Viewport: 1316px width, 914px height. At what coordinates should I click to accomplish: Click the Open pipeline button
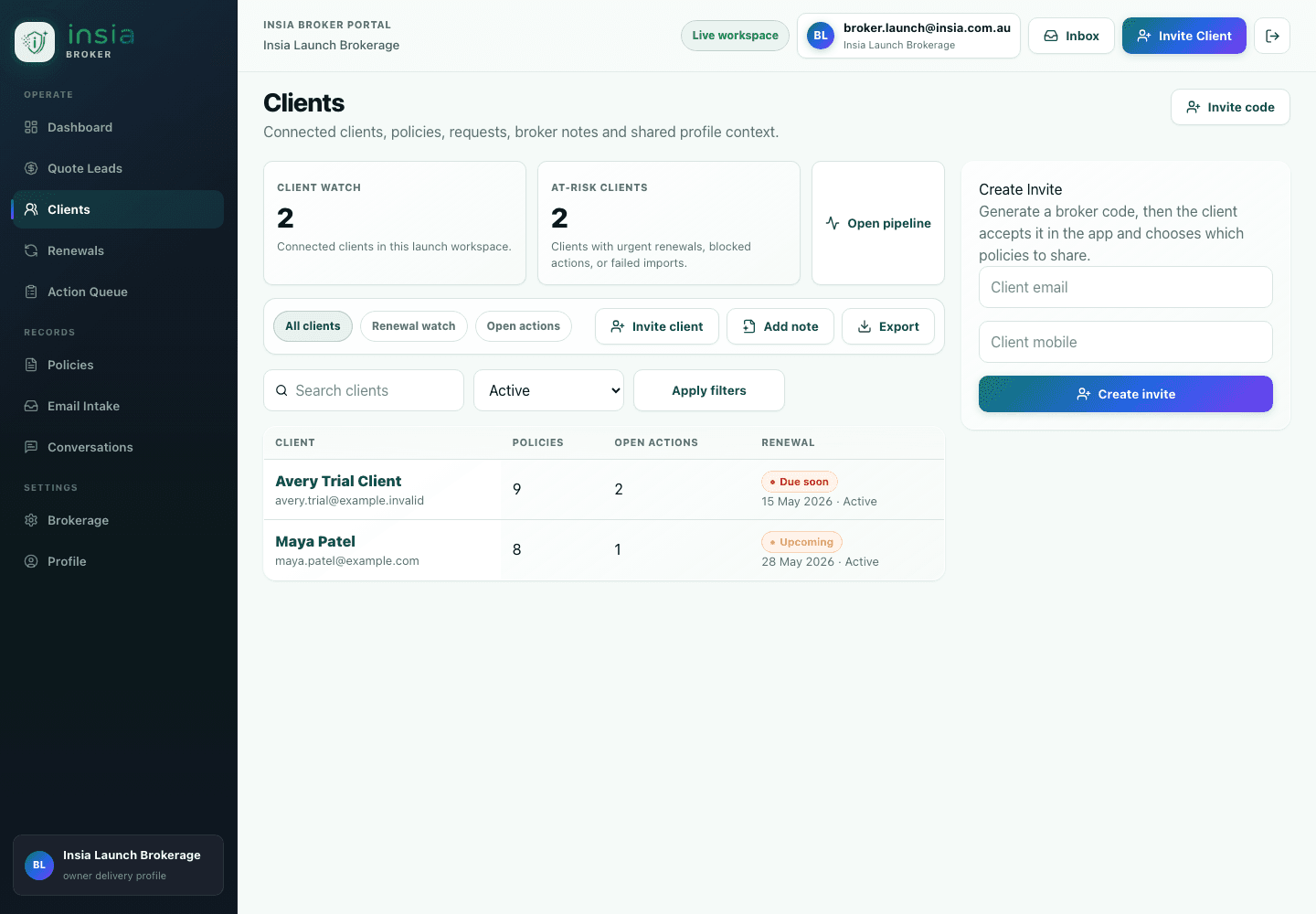[x=878, y=223]
